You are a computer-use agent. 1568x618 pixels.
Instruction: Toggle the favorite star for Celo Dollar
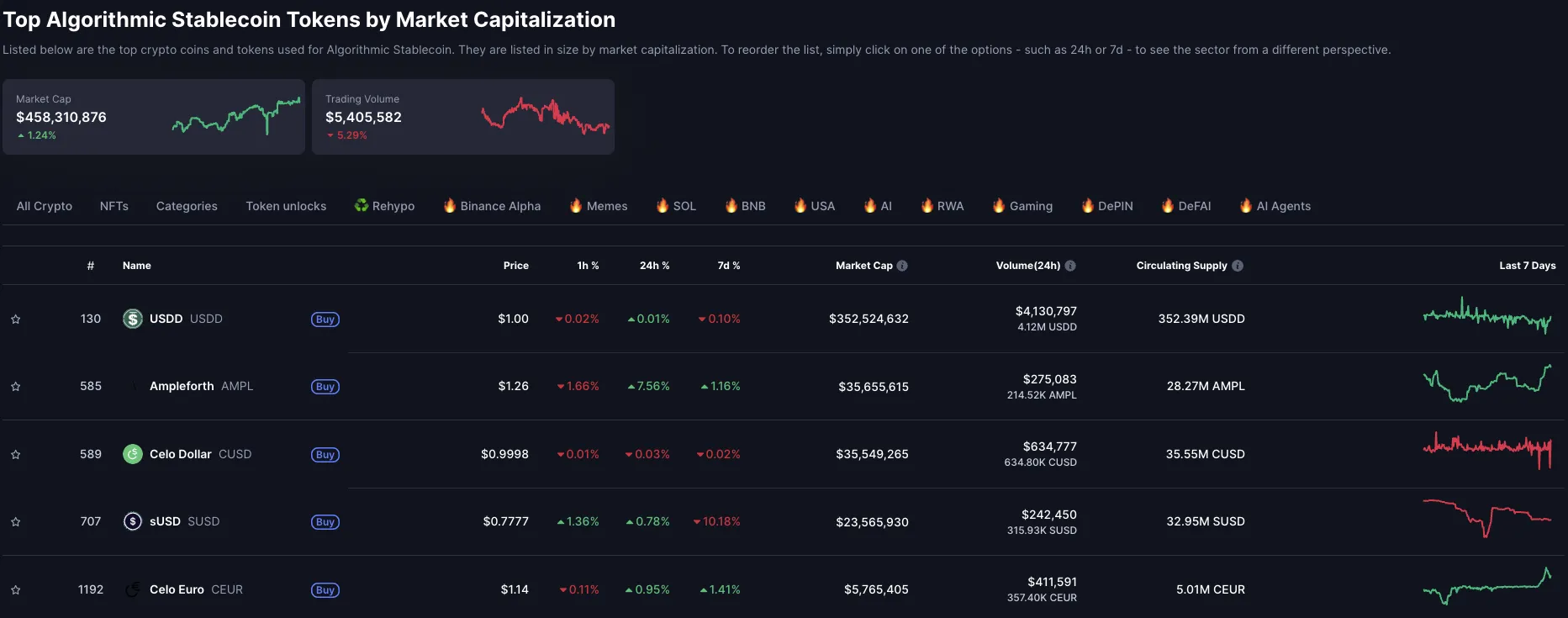[x=15, y=455]
